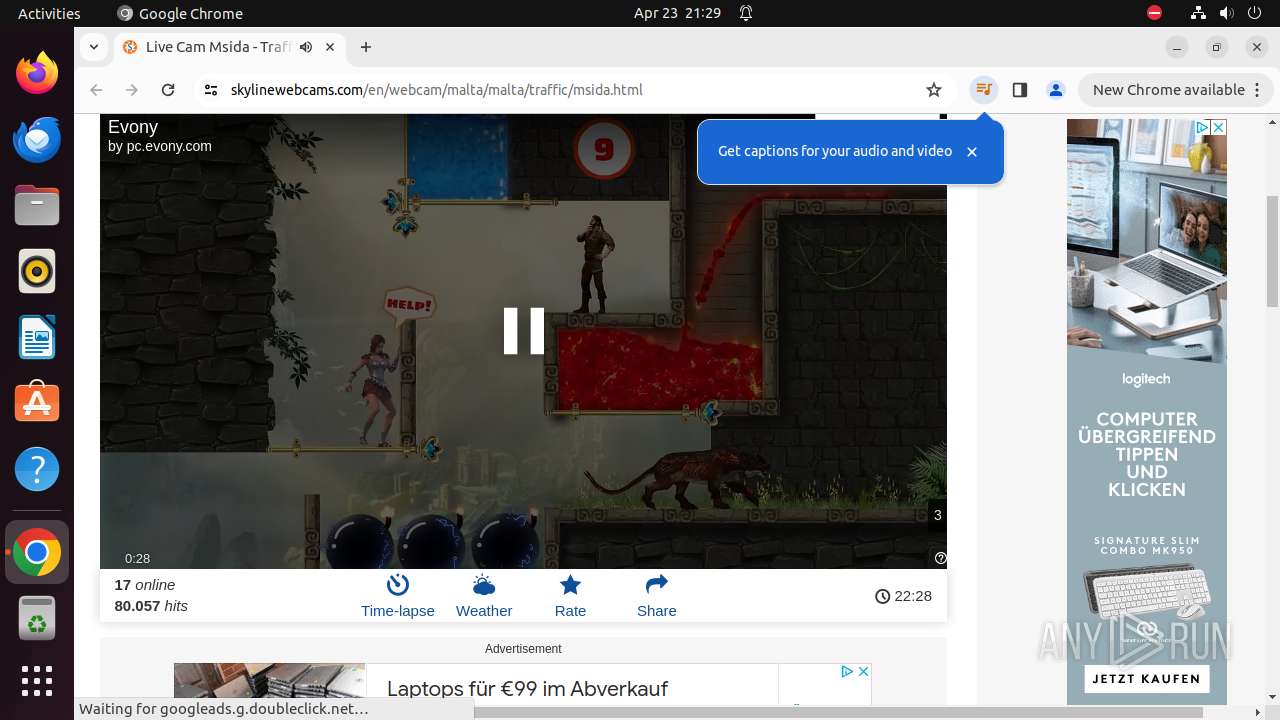Open the Trash in dock
Viewport: 1280px width, 720px height.
pyautogui.click(x=37, y=618)
